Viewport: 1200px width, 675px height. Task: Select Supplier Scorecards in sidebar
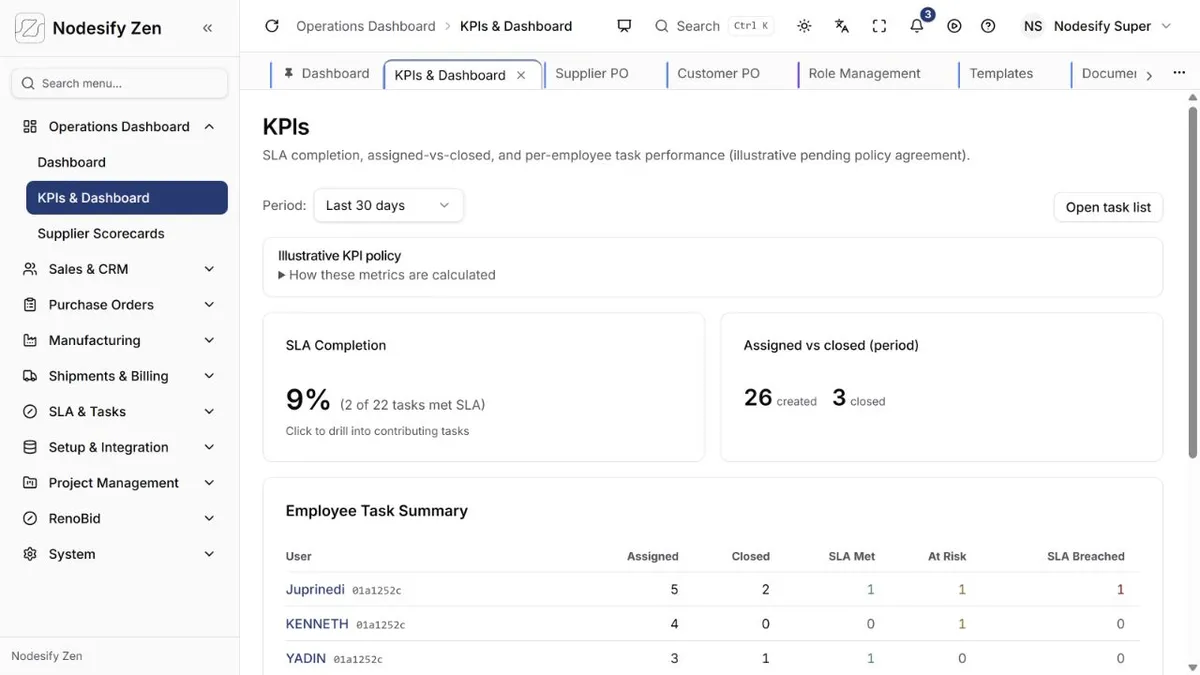coord(101,233)
